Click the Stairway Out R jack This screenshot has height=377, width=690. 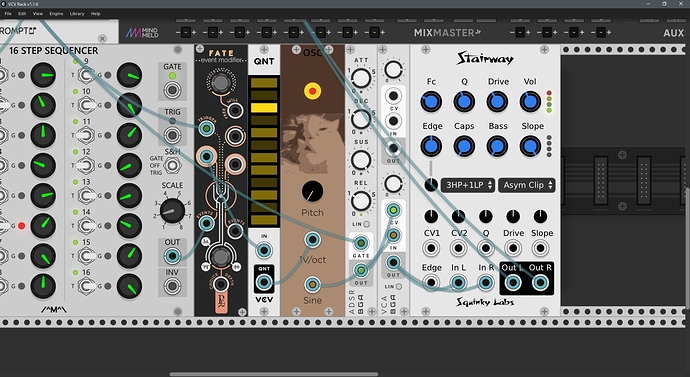(540, 282)
